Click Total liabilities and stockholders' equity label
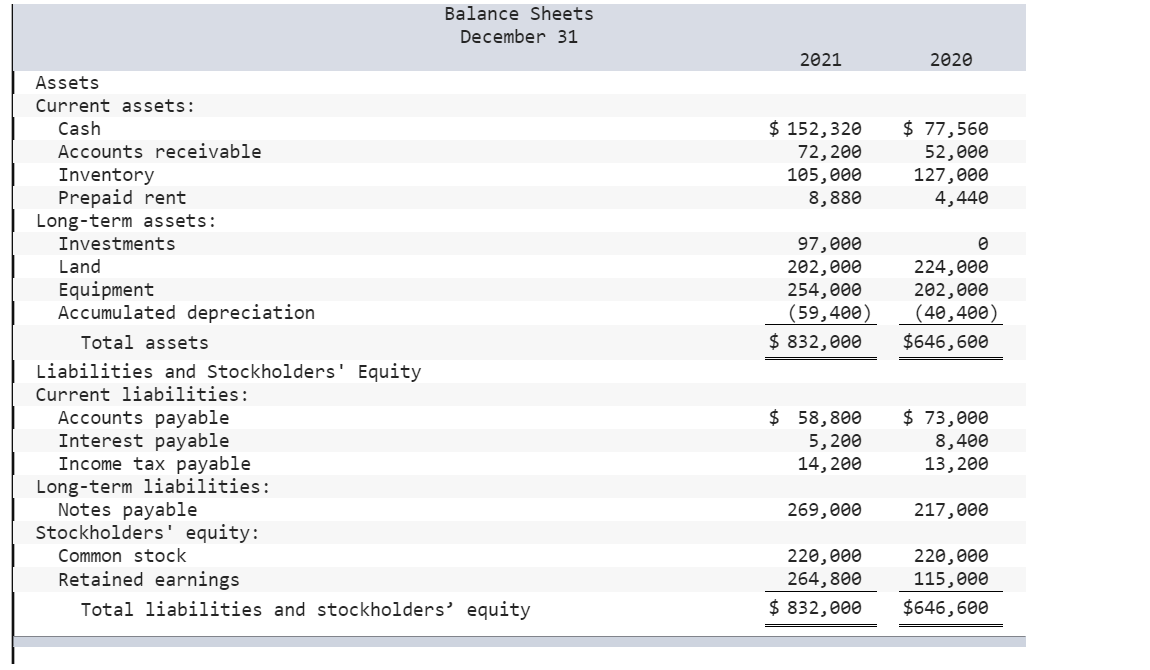The height and width of the screenshot is (670, 1150). coord(305,610)
